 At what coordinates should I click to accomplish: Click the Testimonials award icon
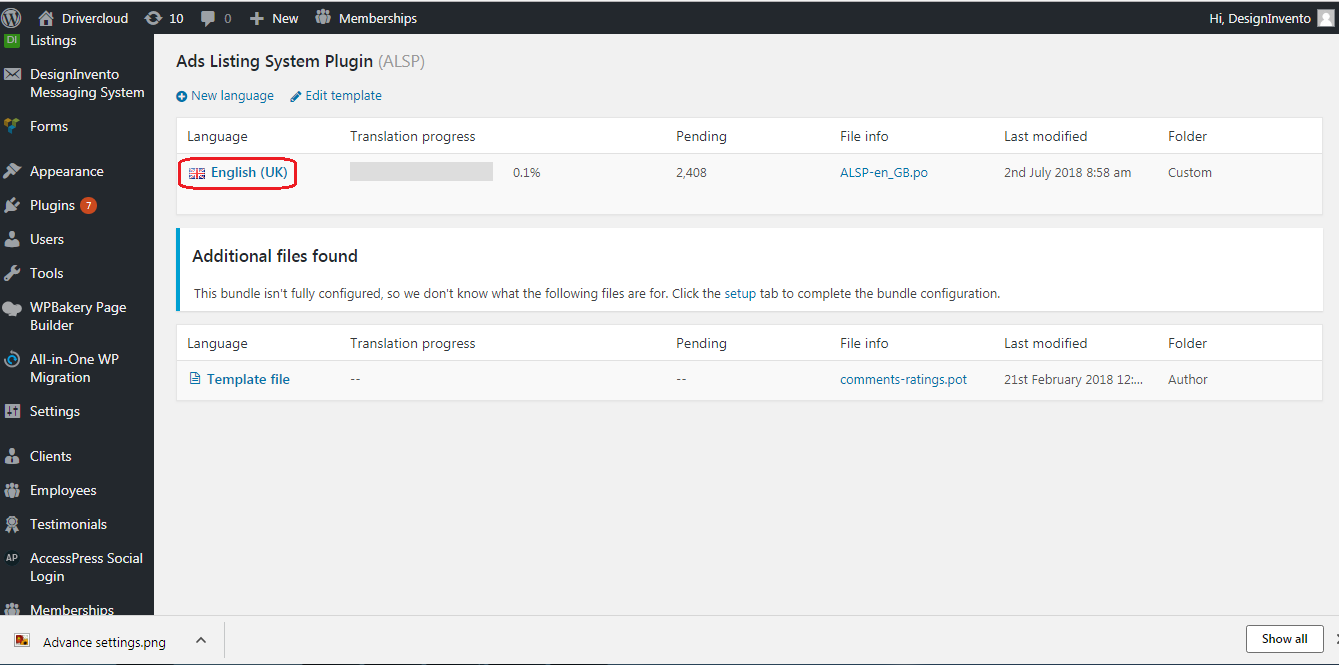click(12, 524)
